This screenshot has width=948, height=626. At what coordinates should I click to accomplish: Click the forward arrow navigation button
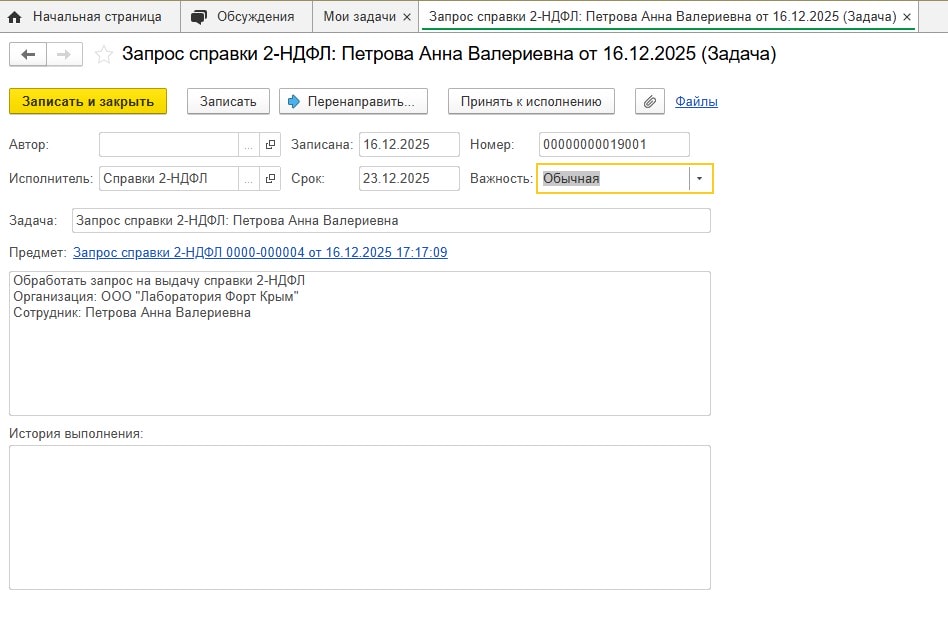63,55
